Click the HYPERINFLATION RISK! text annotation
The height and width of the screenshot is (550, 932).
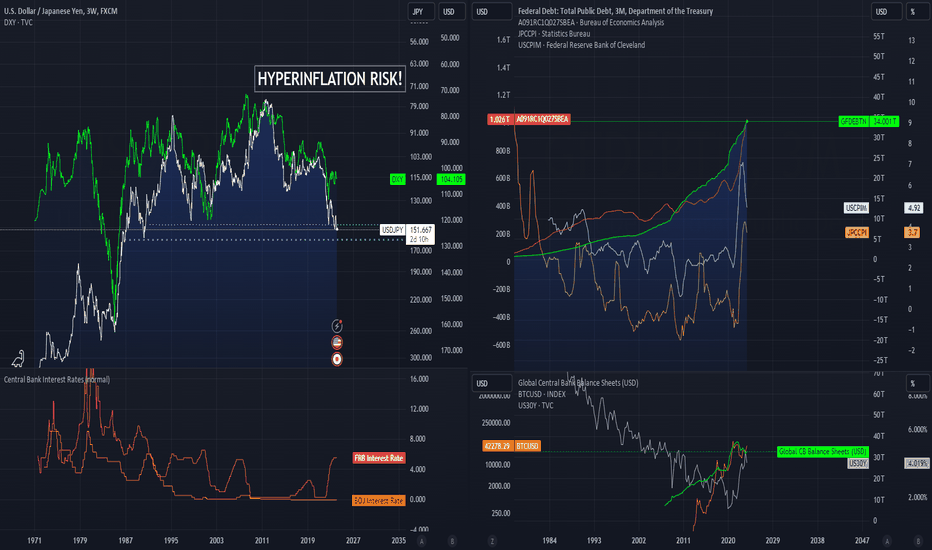click(330, 78)
